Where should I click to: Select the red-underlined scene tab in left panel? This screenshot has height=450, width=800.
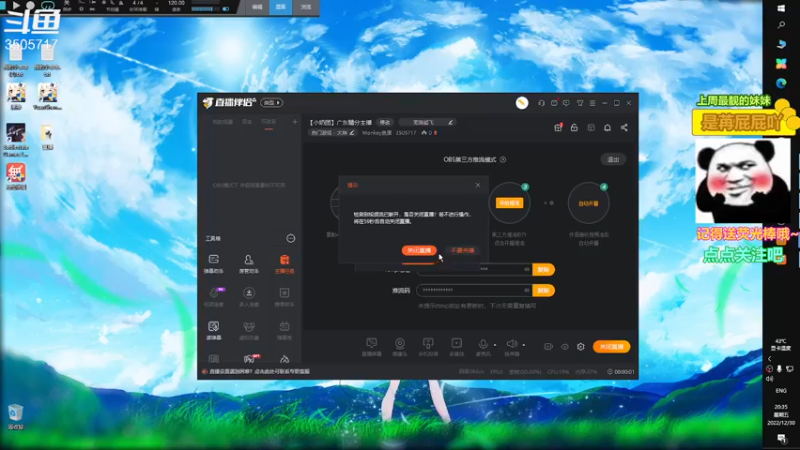(x=268, y=122)
